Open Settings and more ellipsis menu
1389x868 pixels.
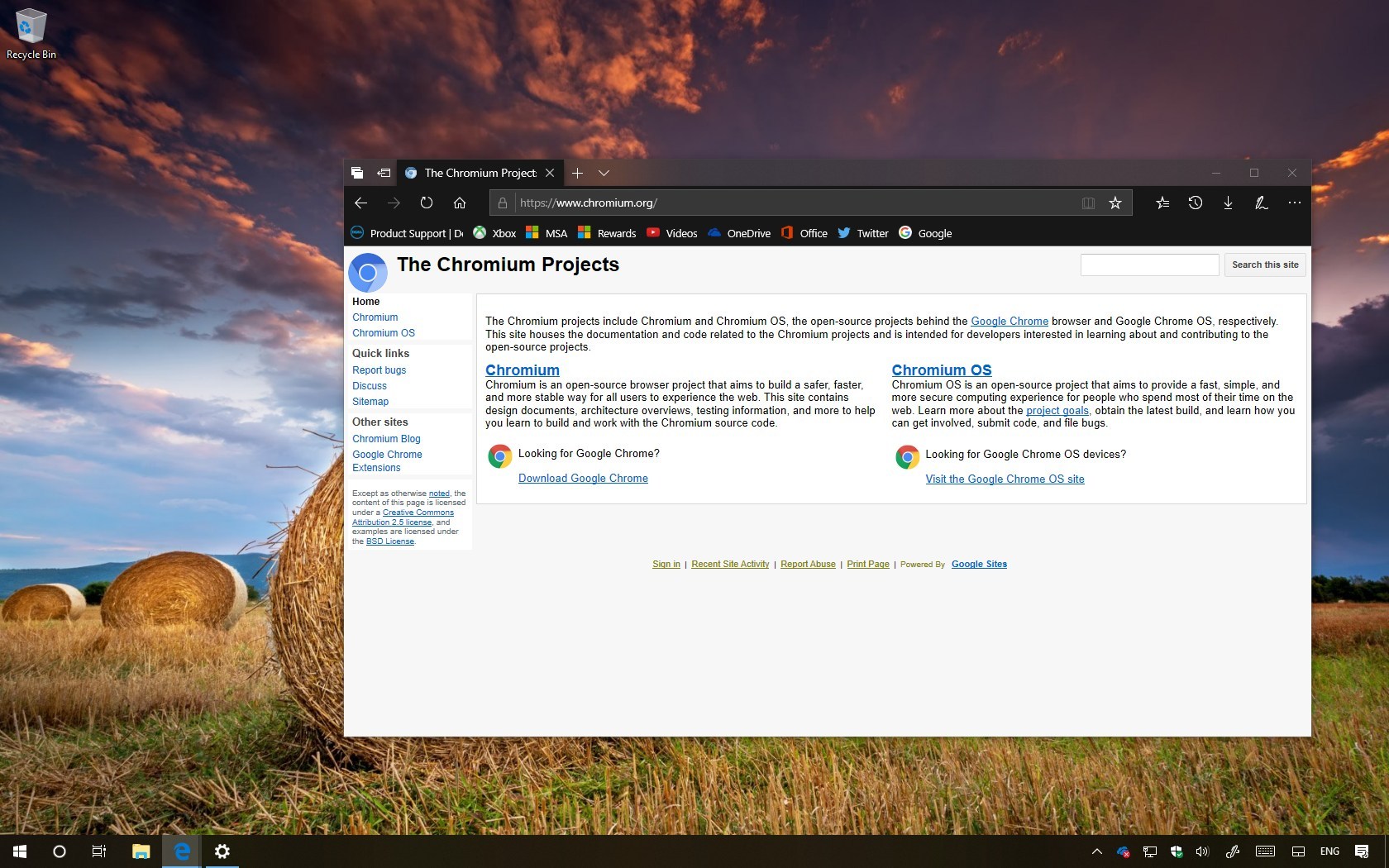(1295, 203)
